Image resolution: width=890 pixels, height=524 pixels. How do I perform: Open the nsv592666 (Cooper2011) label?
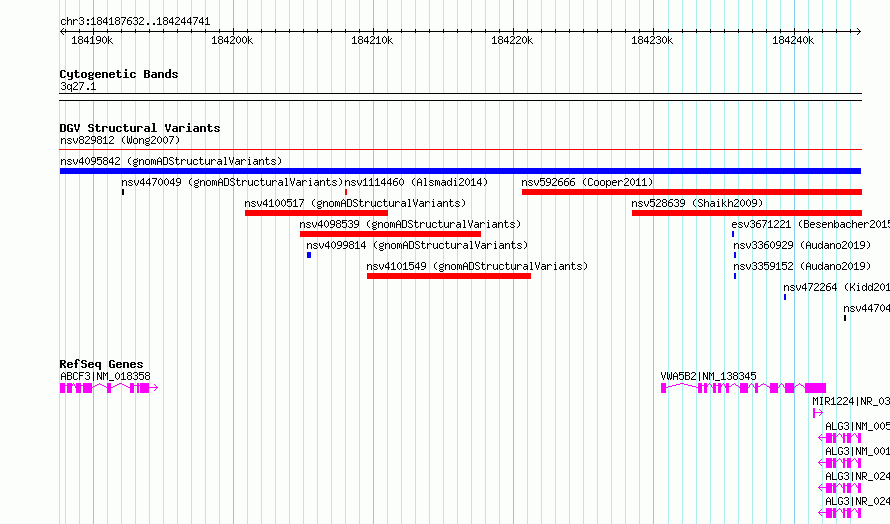click(587, 182)
